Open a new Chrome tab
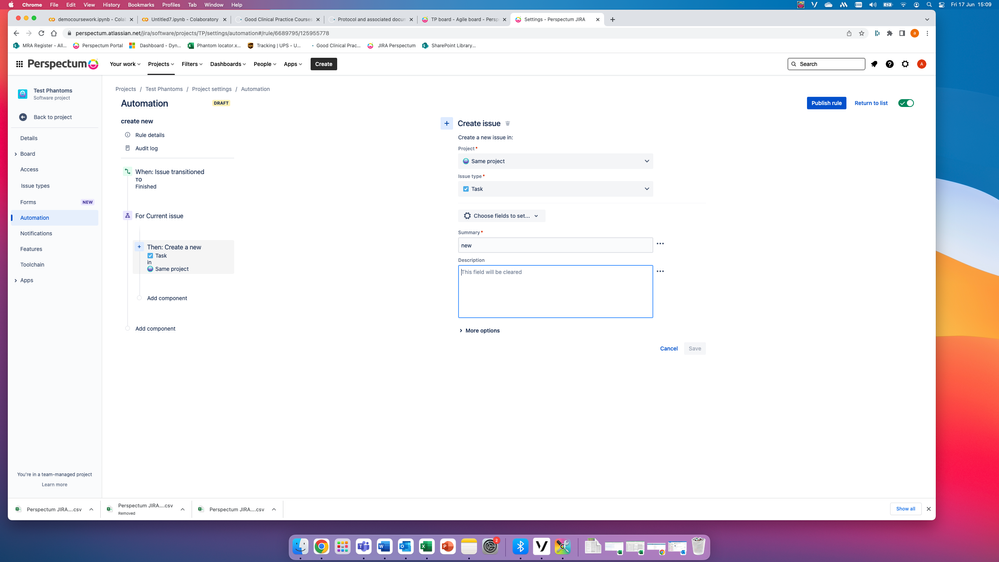The image size is (999, 562). 612,19
